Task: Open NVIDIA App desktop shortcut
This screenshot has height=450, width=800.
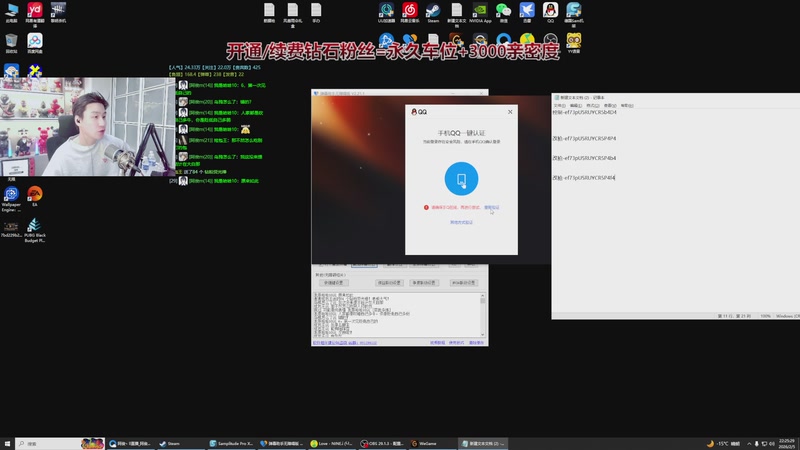Action: coord(480,11)
